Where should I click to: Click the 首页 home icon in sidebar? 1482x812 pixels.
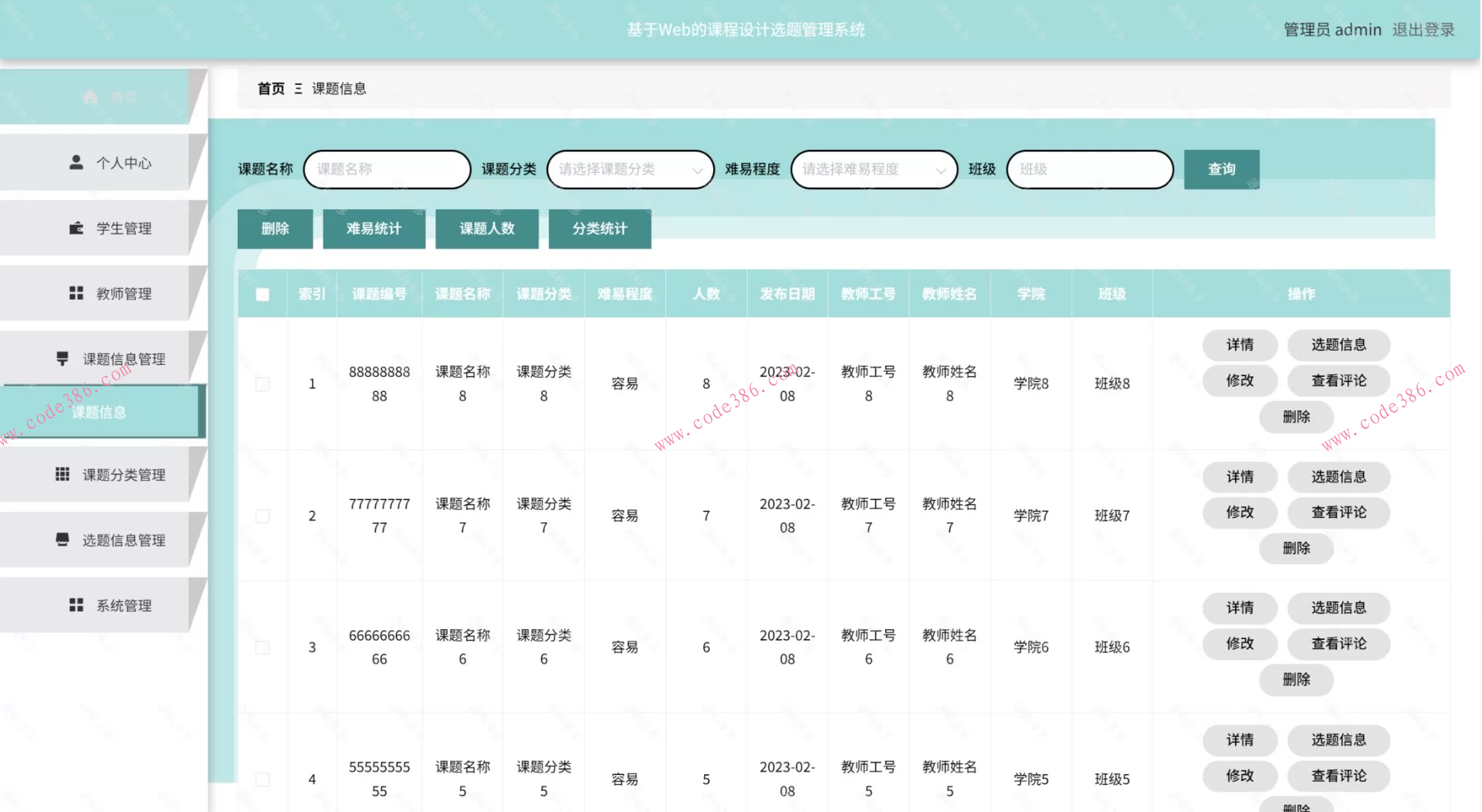(90, 96)
